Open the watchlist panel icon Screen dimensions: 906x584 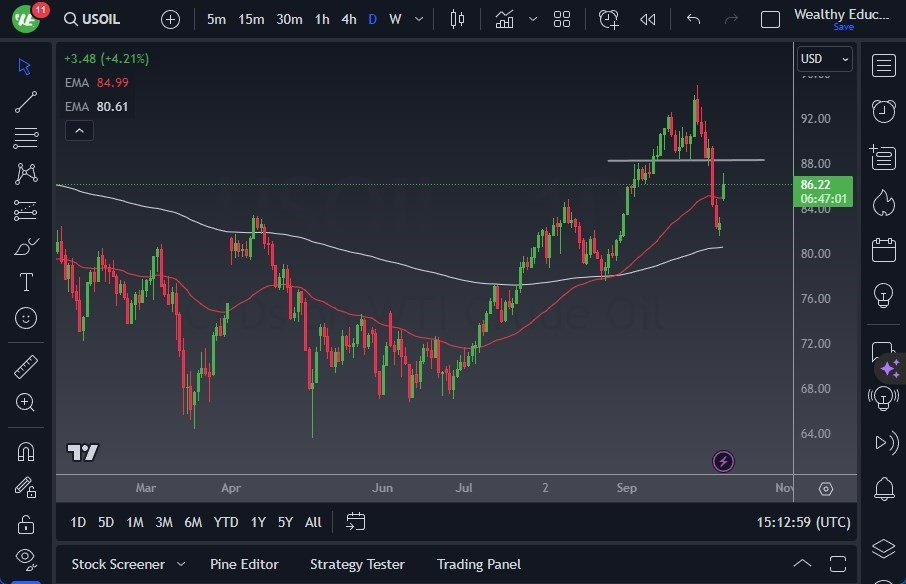pyautogui.click(x=883, y=66)
